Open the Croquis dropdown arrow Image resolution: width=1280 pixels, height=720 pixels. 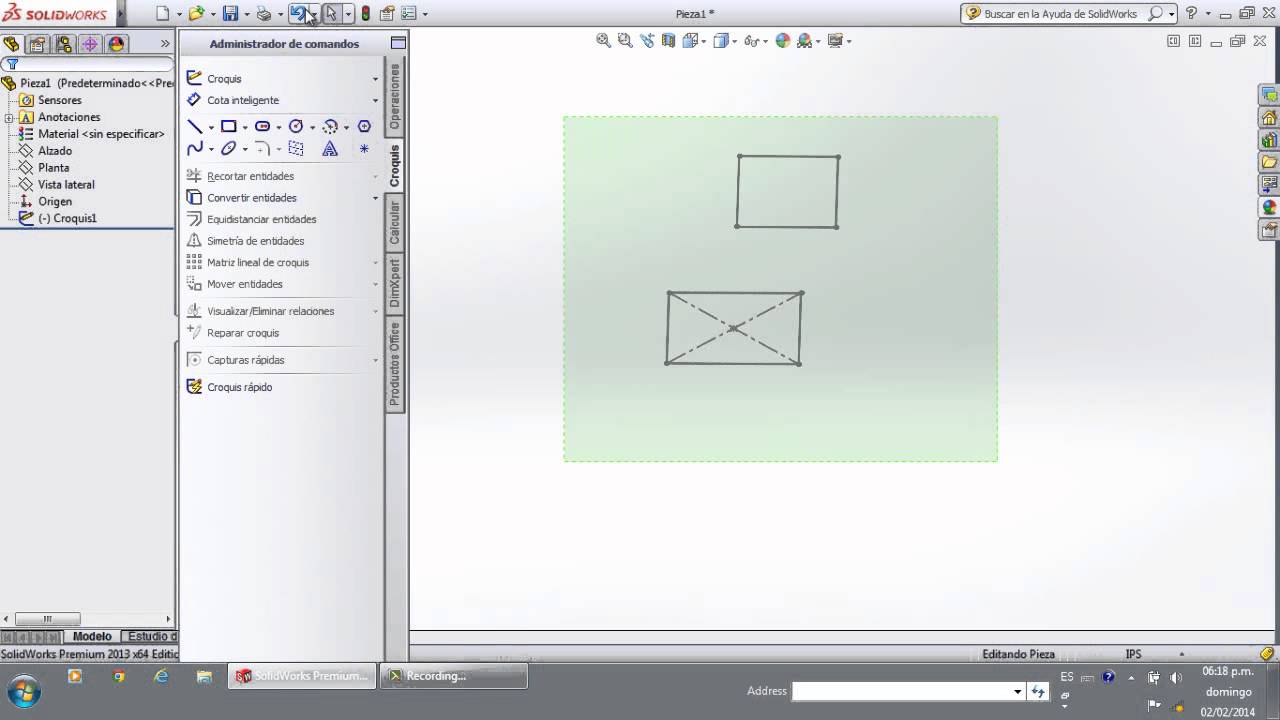[375, 79]
